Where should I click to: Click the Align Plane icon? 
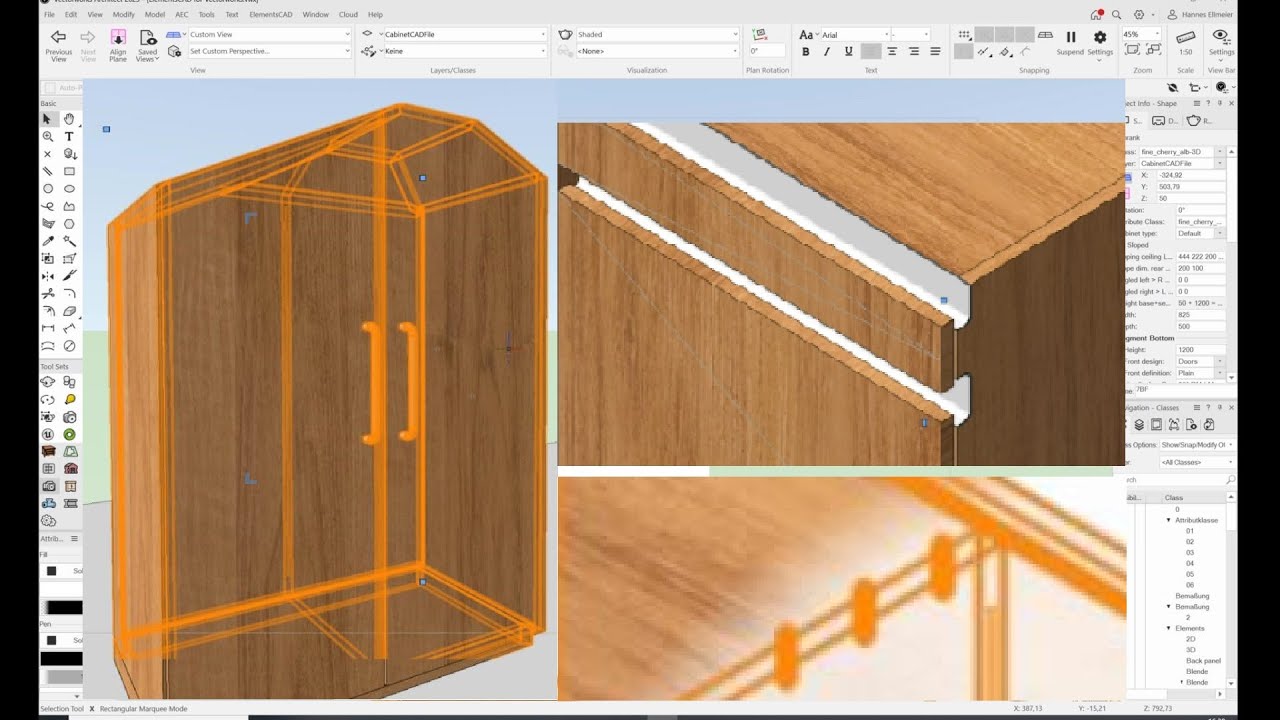pos(118,37)
